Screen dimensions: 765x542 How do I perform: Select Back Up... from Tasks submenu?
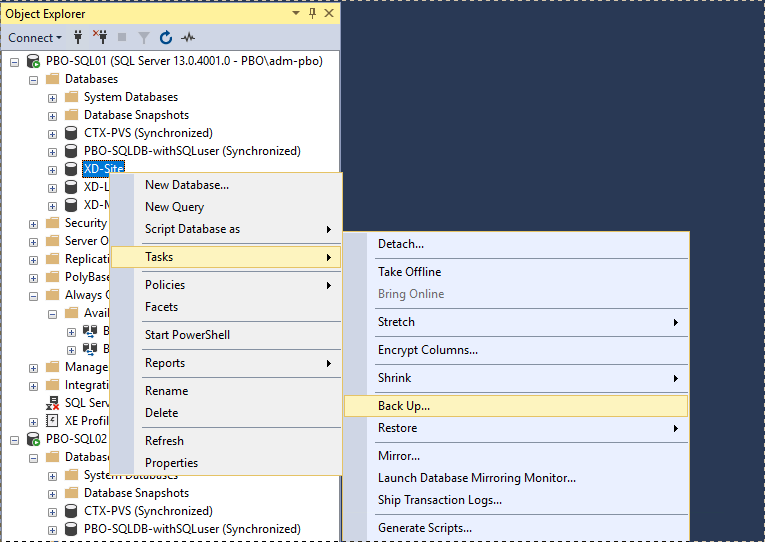coord(404,406)
